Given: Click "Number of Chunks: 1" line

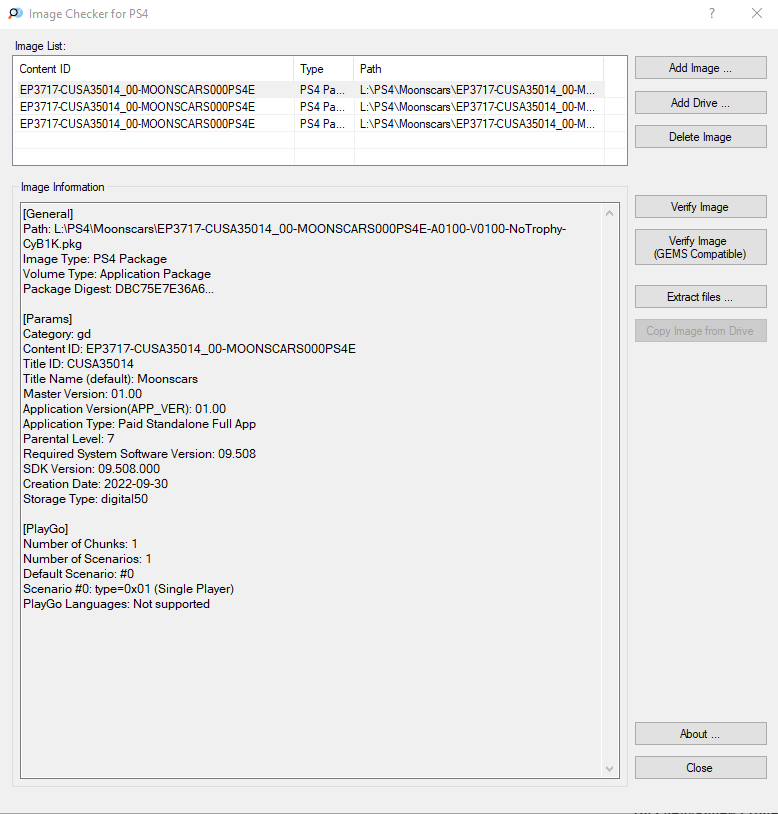Looking at the screenshot, I should (80, 544).
